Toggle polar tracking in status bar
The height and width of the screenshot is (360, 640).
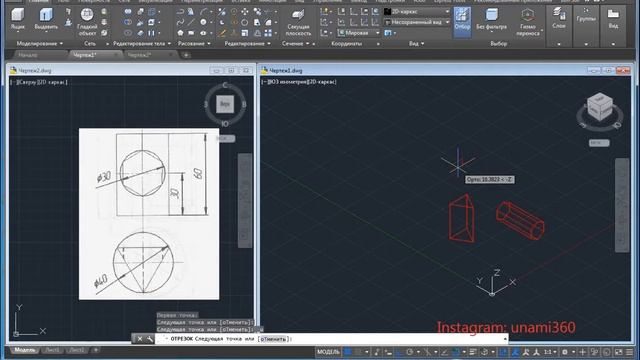coord(410,352)
